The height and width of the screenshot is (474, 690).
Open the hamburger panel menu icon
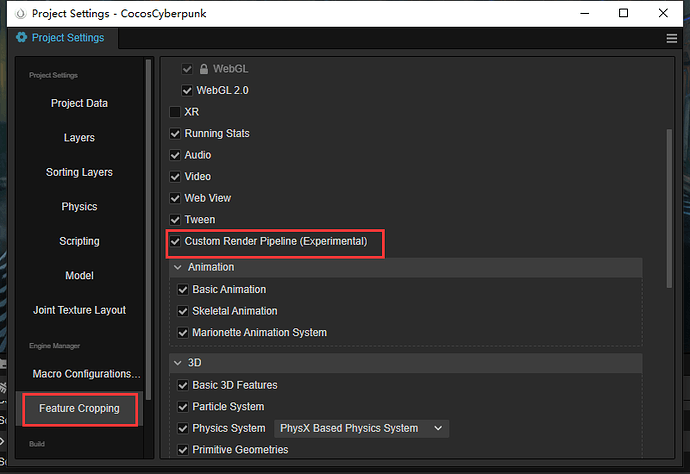[x=672, y=38]
